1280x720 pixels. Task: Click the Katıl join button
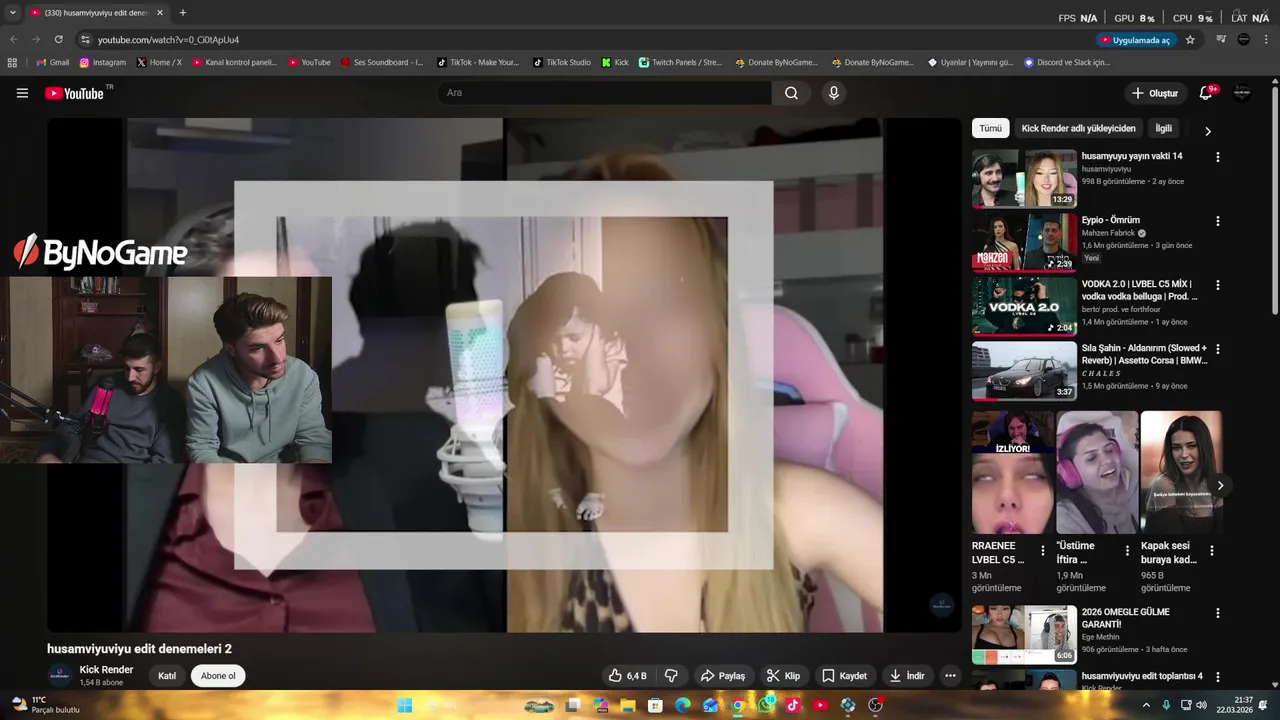pos(167,676)
